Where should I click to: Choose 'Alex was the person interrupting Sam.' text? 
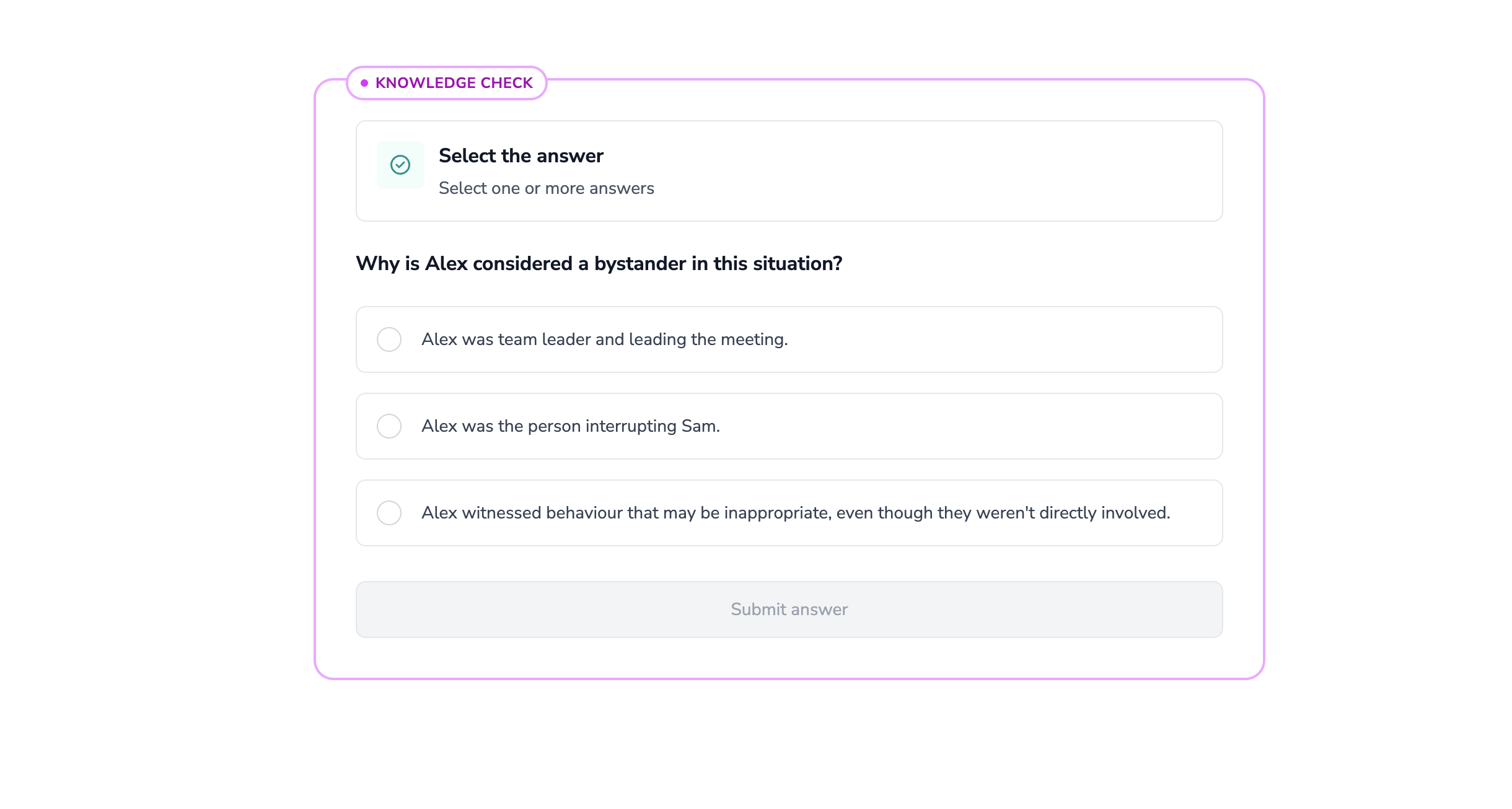[x=571, y=426]
